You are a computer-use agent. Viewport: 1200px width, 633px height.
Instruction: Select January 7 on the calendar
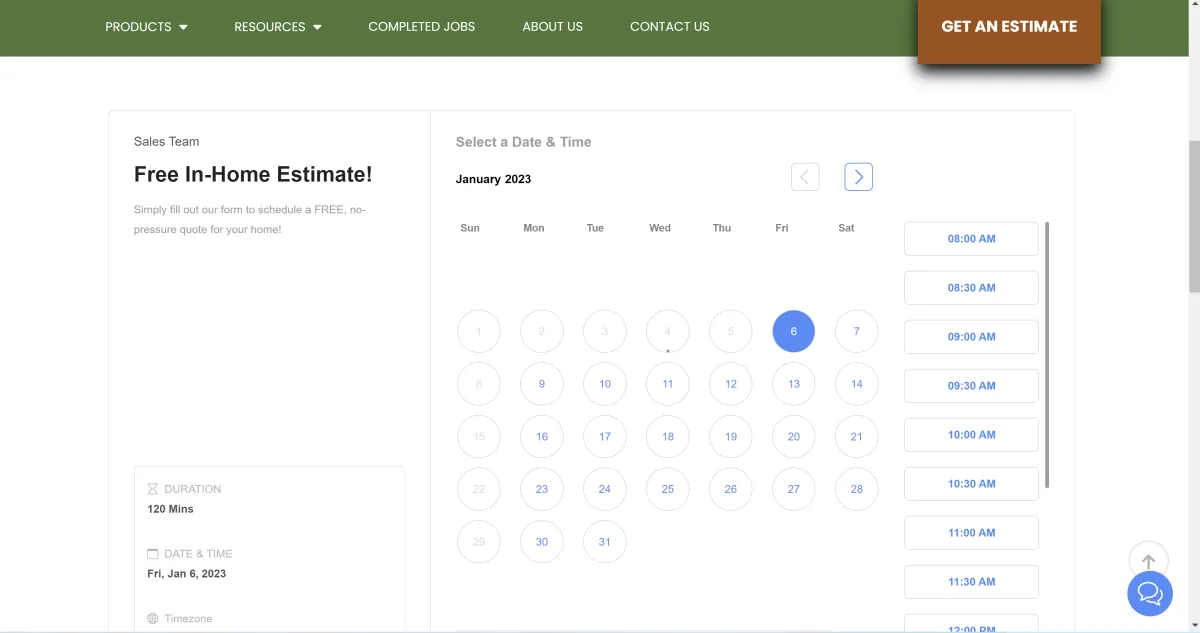pos(857,331)
